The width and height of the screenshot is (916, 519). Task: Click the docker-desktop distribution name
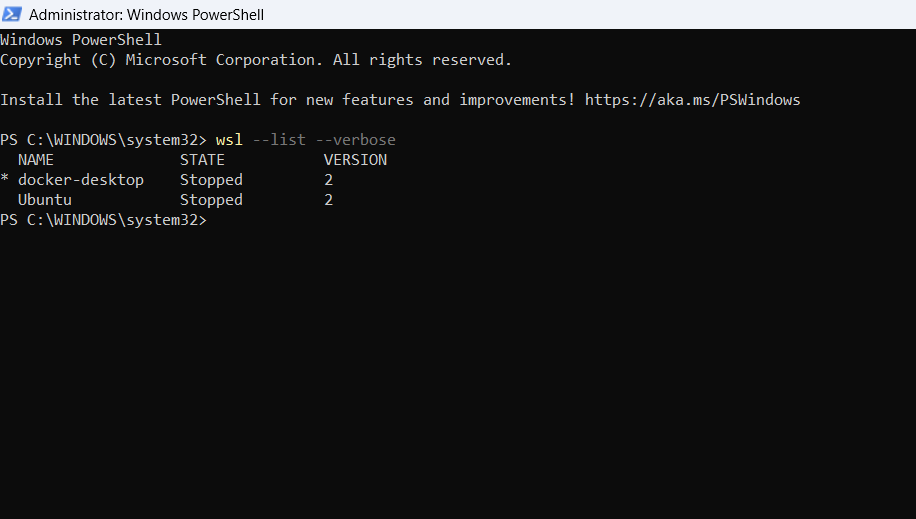pyautogui.click(x=81, y=180)
